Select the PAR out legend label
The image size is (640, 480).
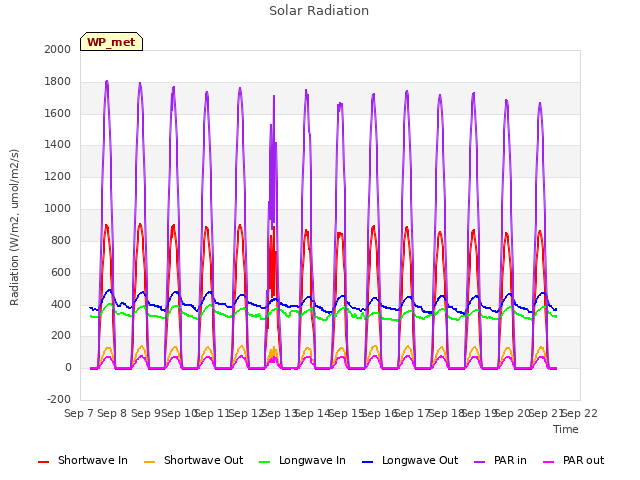tap(583, 460)
